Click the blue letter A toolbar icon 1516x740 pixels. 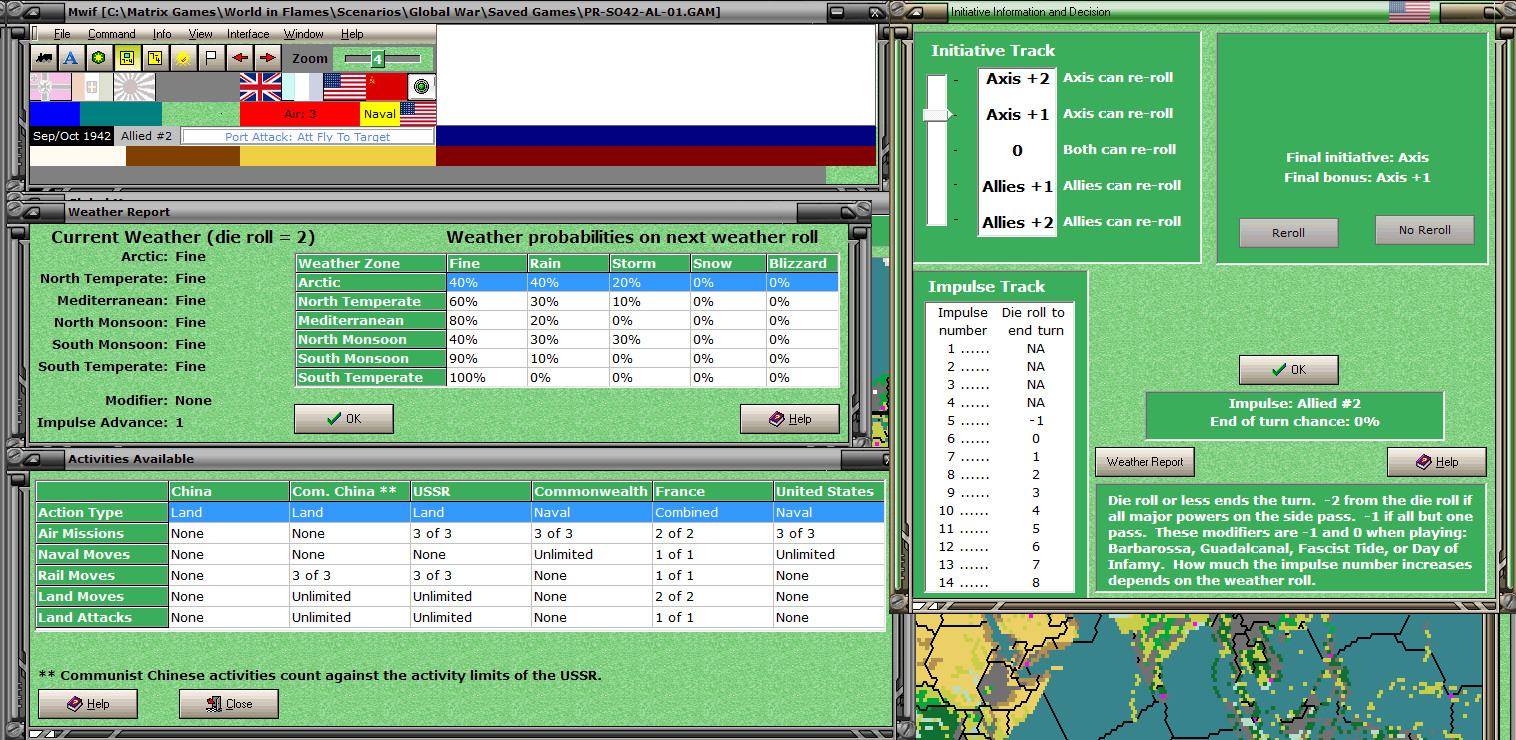tap(71, 58)
